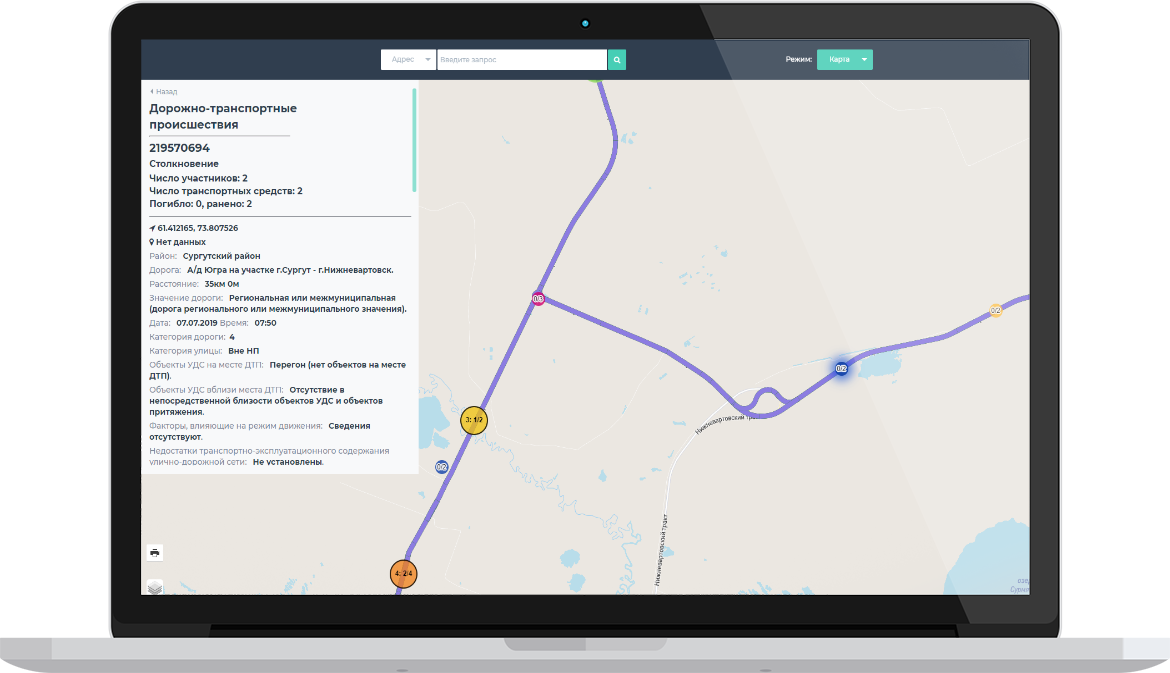Click the Дорожно-транспортные происшествия heading
Screen dimensions: 1170x673
(x=223, y=116)
